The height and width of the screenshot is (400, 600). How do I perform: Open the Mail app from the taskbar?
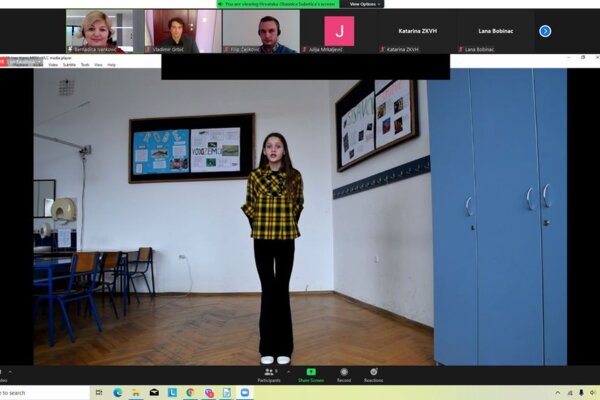click(x=154, y=393)
